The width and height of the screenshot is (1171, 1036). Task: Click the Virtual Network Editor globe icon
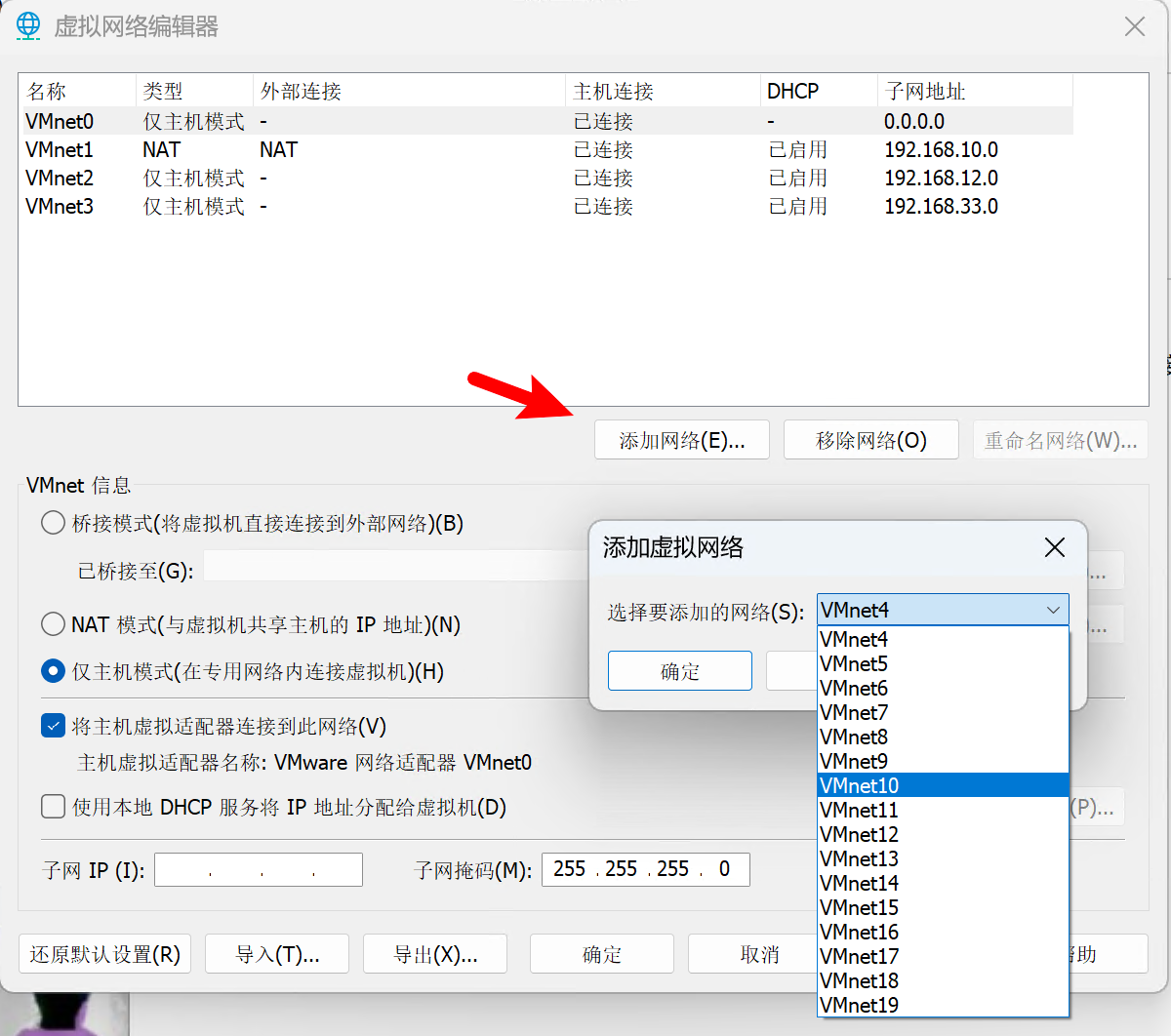pos(28,25)
